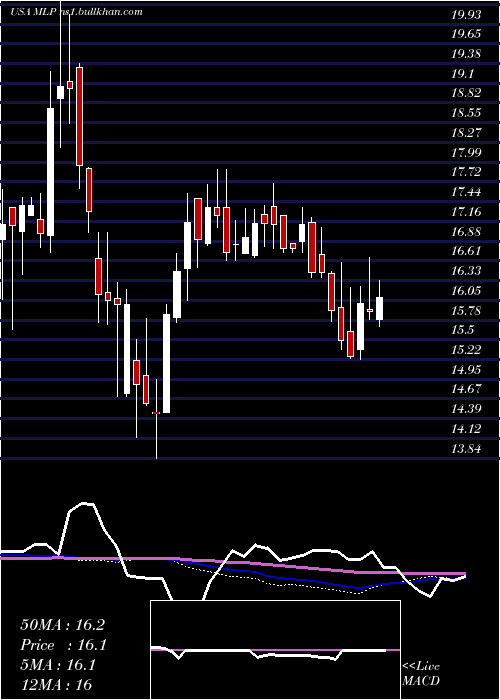This screenshot has height=700, width=500.
Task: Click the 16.05 price axis label
Action: pyautogui.click(x=467, y=291)
